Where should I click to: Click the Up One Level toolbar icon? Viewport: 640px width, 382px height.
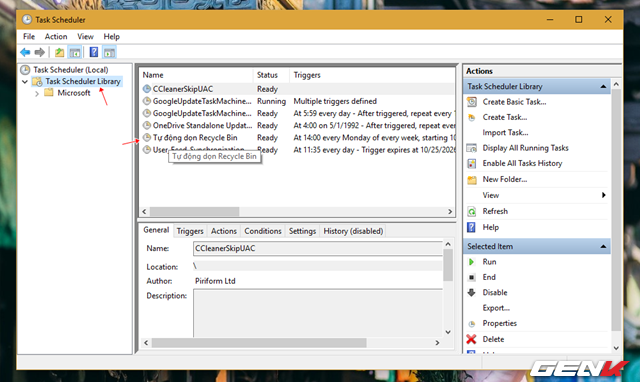point(60,52)
